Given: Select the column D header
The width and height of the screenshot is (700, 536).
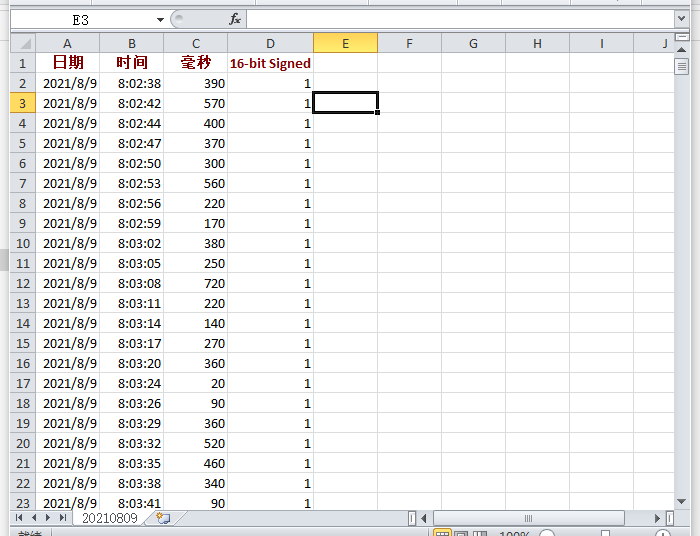Looking at the screenshot, I should click(270, 43).
